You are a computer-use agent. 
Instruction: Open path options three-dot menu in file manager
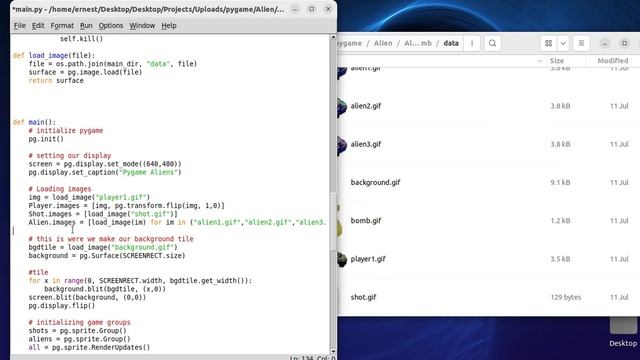472,43
